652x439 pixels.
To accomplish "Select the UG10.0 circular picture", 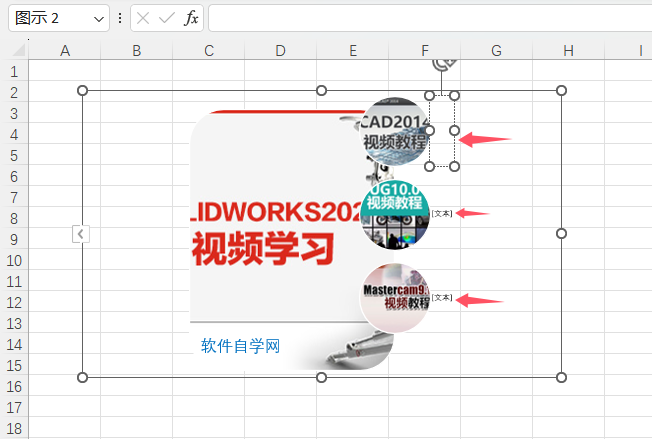I will 394,215.
